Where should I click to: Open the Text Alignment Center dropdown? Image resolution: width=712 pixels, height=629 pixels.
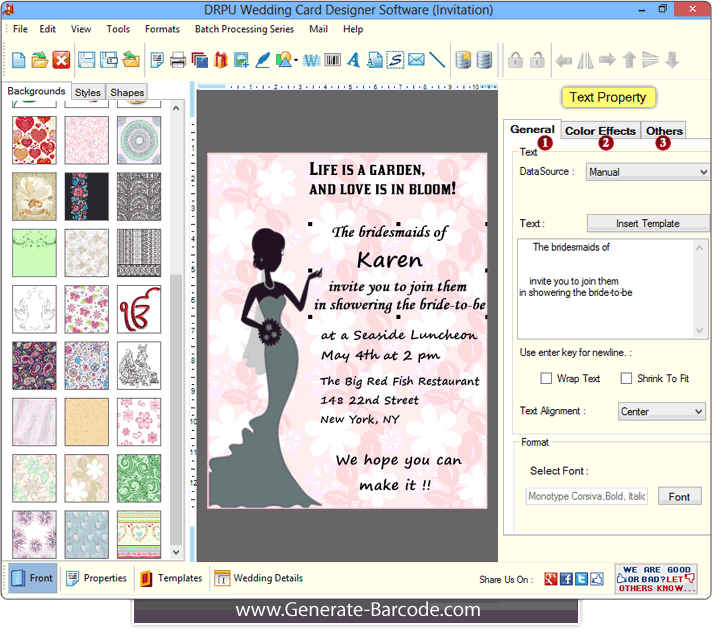point(661,411)
